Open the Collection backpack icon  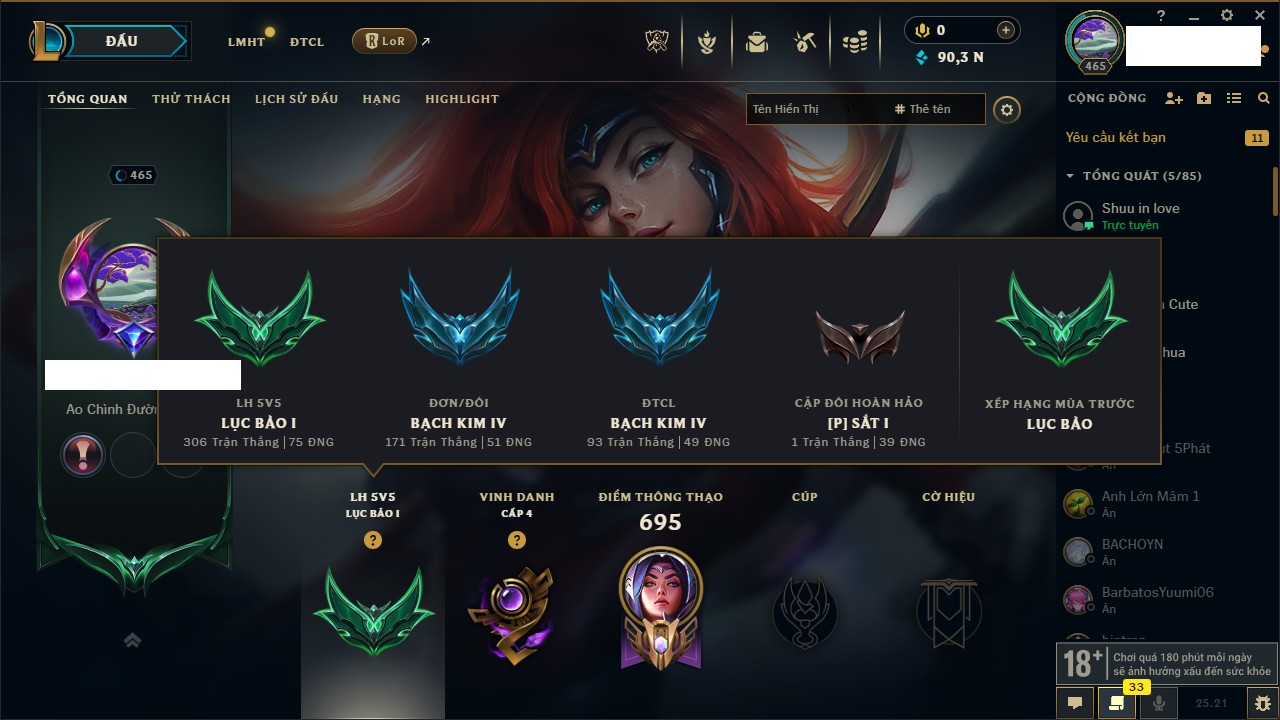click(757, 42)
